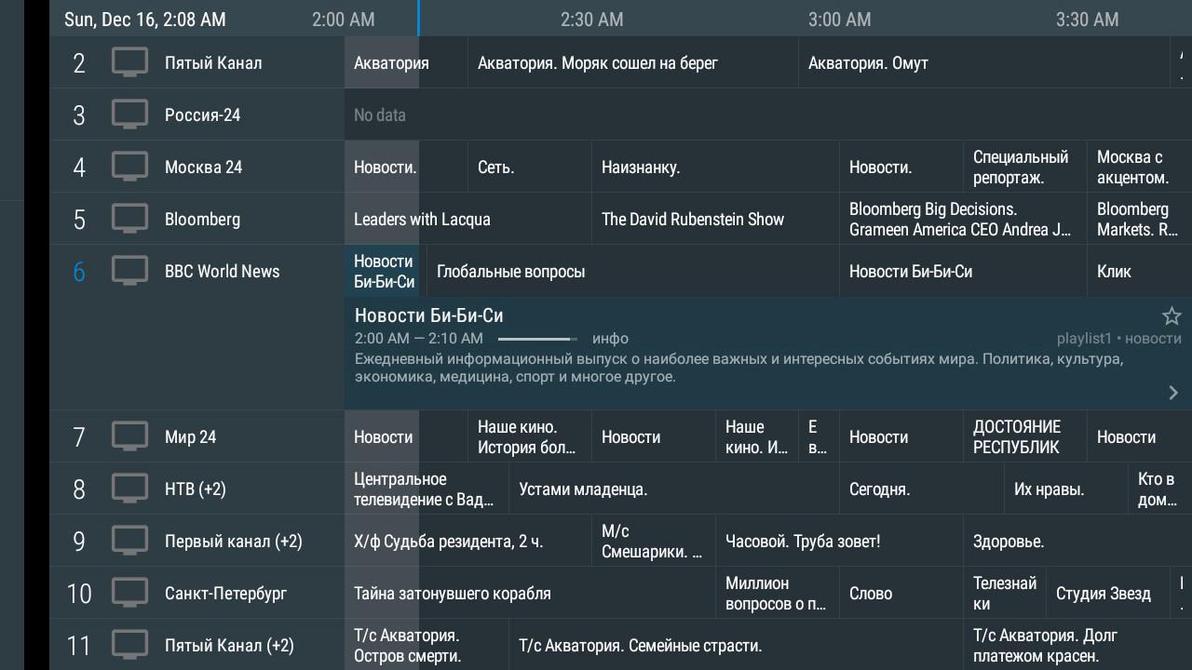Image resolution: width=1192 pixels, height=670 pixels.
Task: Click the BBC World News channel icon
Action: (x=130, y=270)
